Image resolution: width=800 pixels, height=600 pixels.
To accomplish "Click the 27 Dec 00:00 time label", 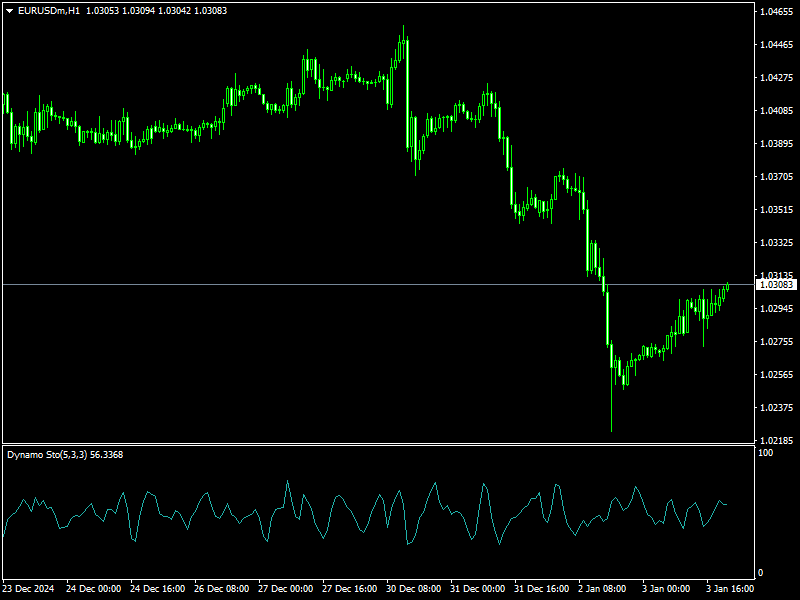I will click(286, 589).
